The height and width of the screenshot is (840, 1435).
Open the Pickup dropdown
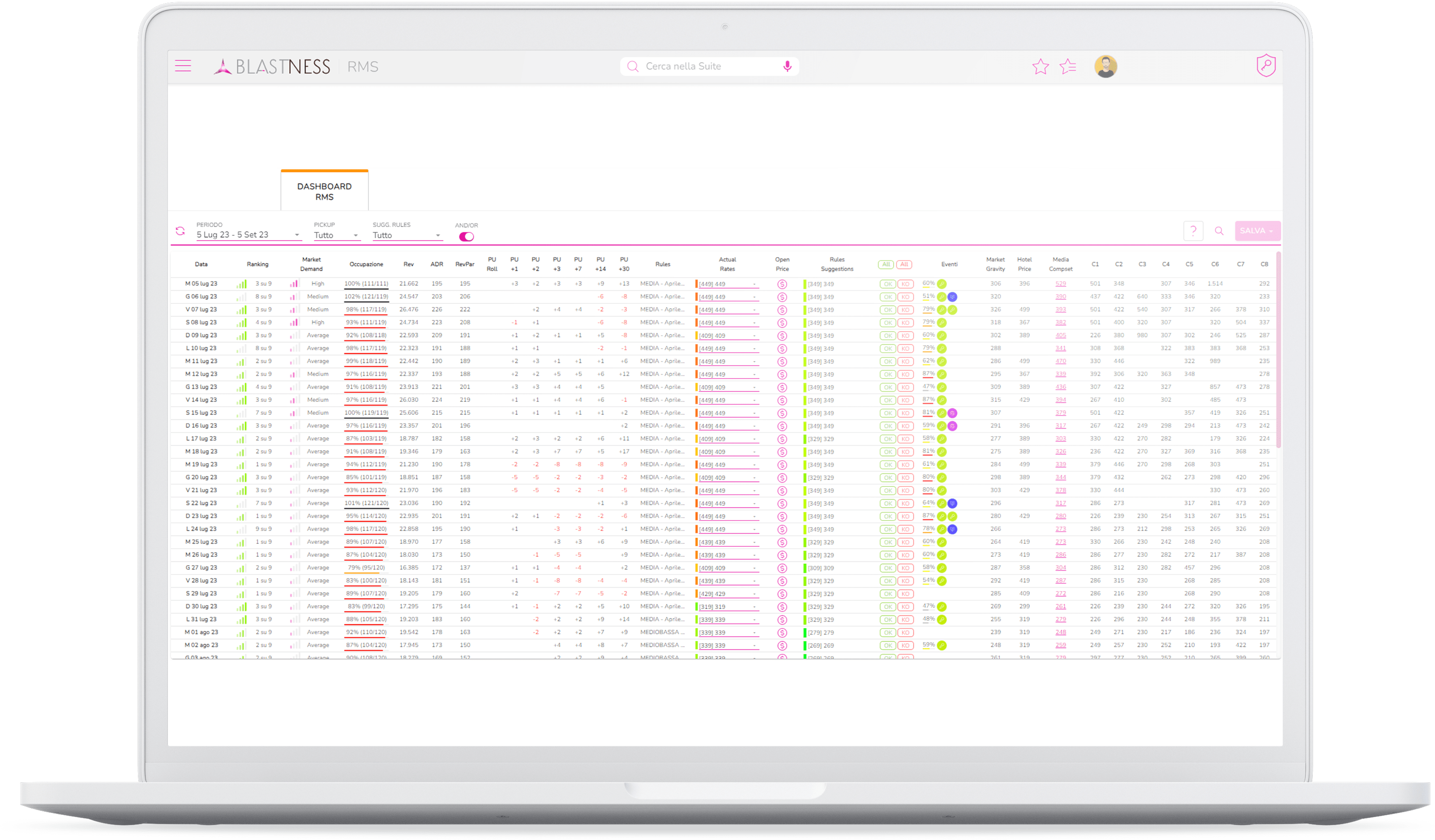[x=336, y=235]
